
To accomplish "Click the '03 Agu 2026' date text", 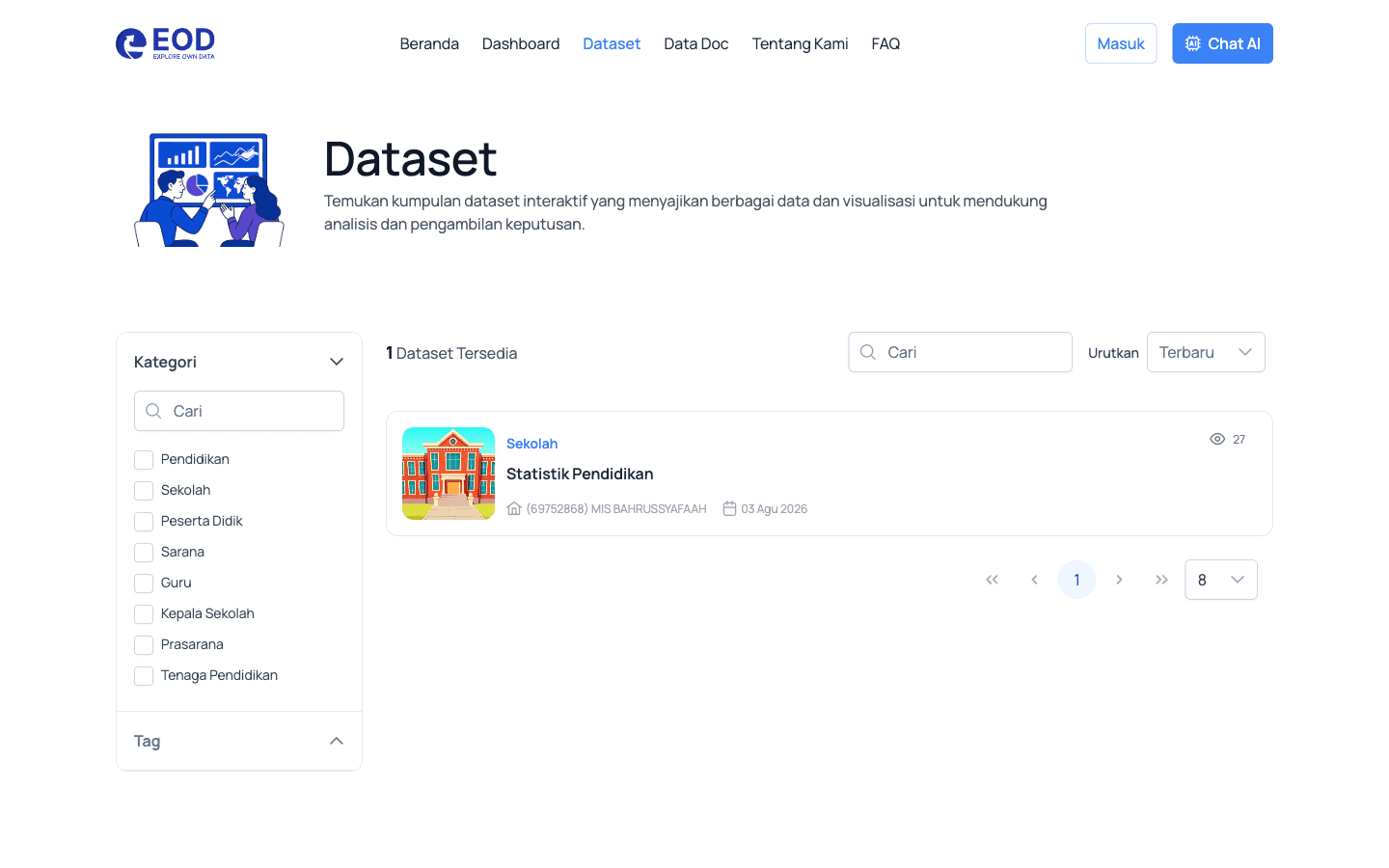I will pyautogui.click(x=775, y=509).
